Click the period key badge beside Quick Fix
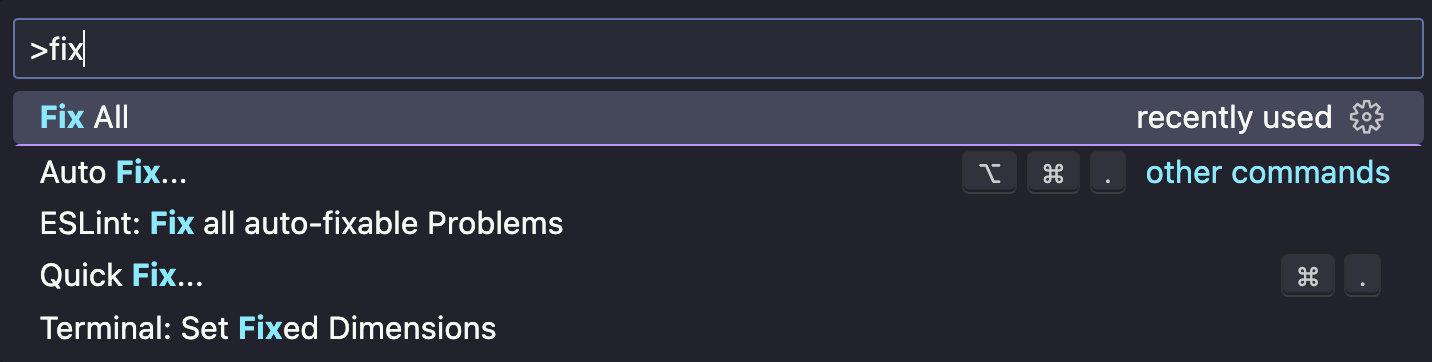 (x=1362, y=276)
